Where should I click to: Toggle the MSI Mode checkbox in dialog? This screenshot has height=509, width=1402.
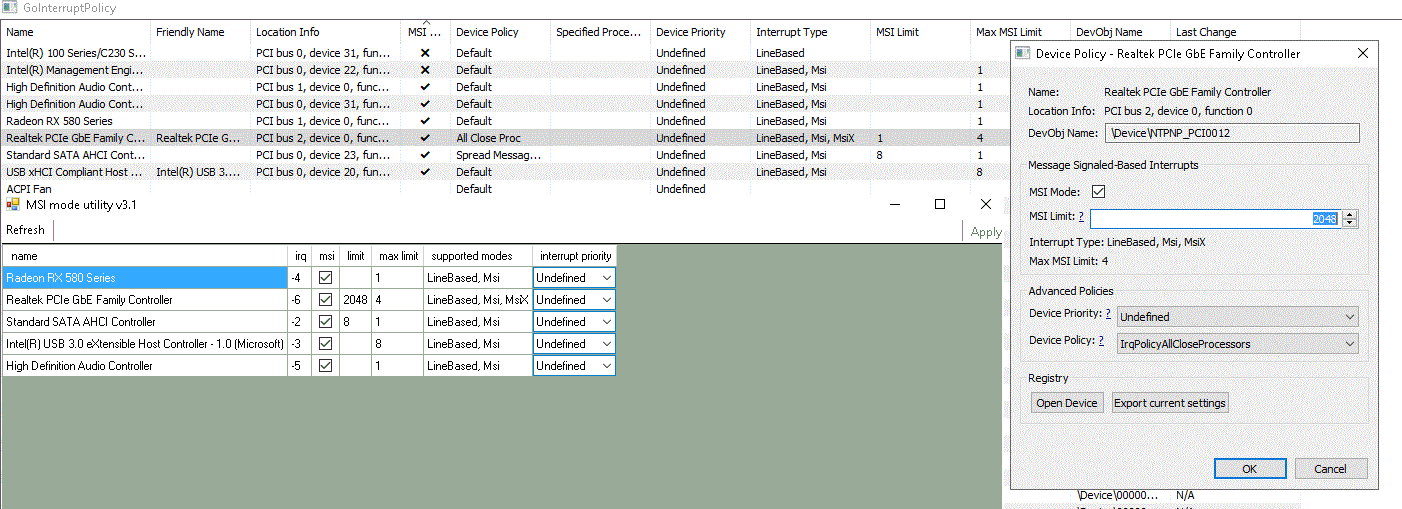(x=1098, y=191)
